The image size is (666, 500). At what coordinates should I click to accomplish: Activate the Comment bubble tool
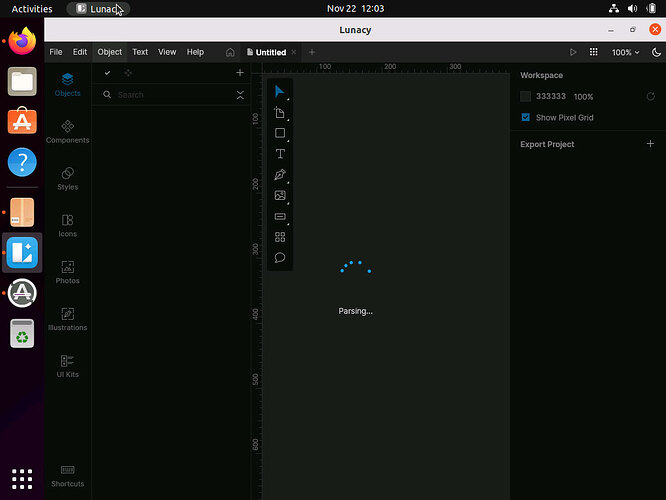(x=279, y=257)
